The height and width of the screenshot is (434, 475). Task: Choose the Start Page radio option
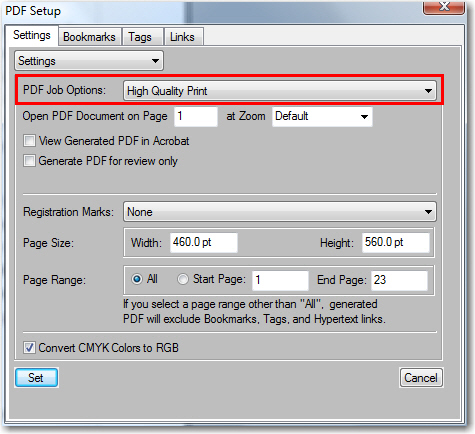tap(183, 279)
